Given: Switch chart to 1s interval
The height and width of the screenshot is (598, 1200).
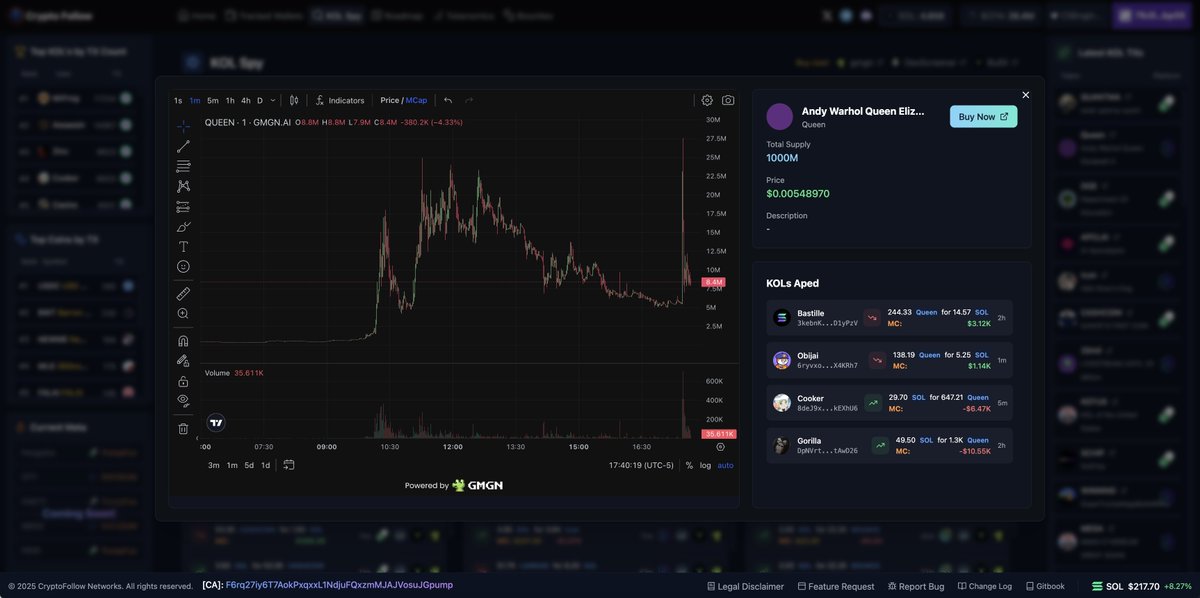Looking at the screenshot, I should tap(178, 100).
